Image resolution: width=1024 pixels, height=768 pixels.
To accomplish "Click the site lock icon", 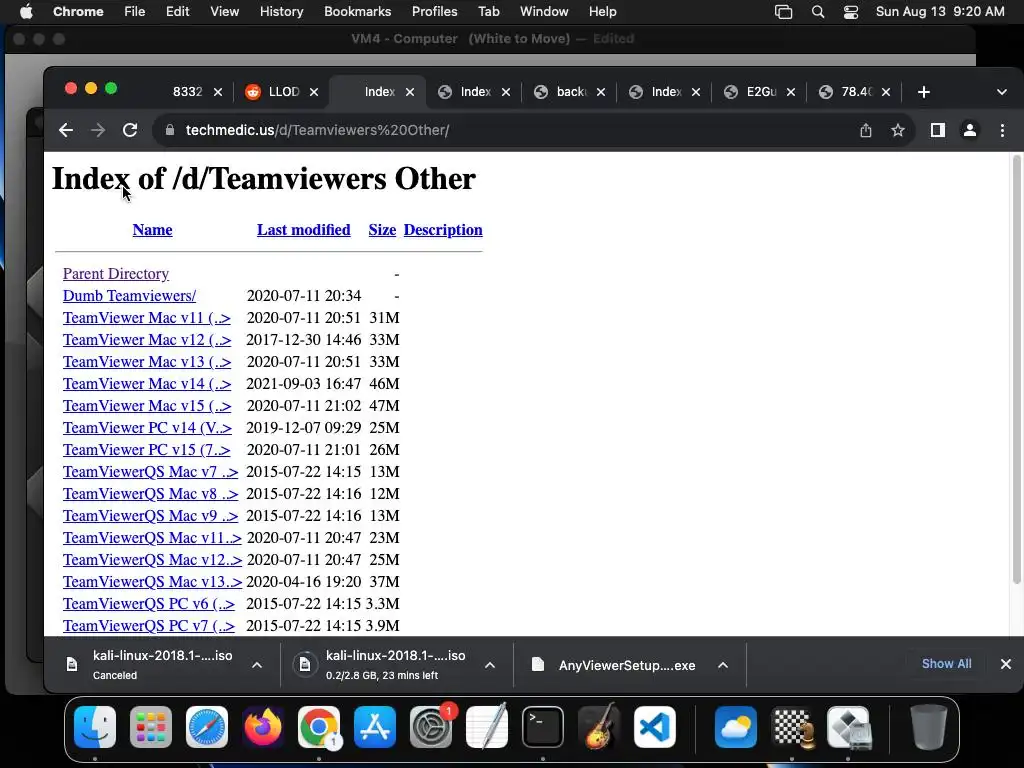I will tap(170, 130).
